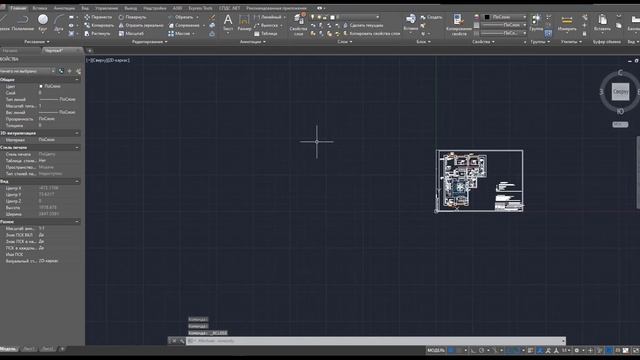Click the black color swatch in Properties
640x360 pixels.
[487, 17]
